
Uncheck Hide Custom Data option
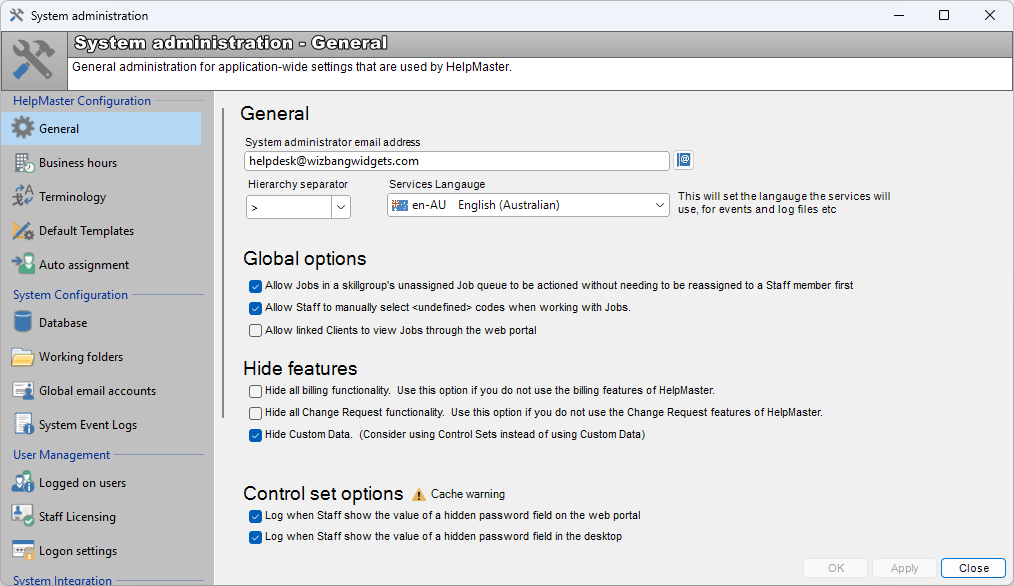(x=255, y=435)
